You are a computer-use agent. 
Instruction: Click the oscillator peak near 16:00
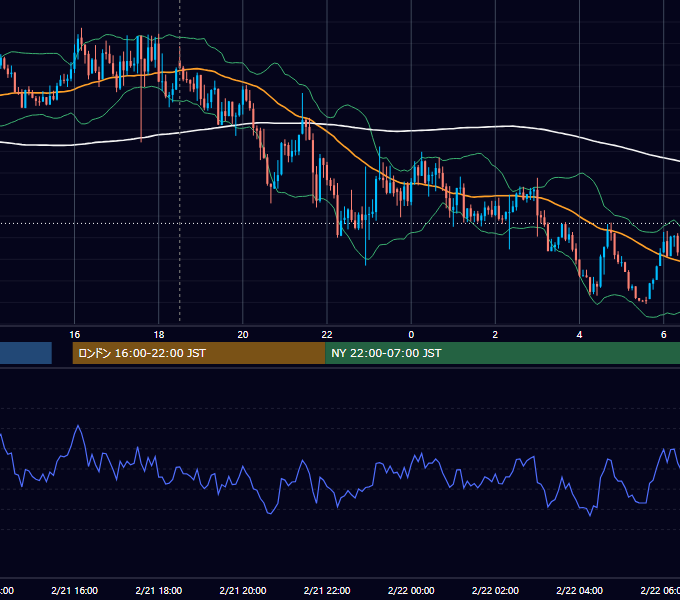(78, 427)
